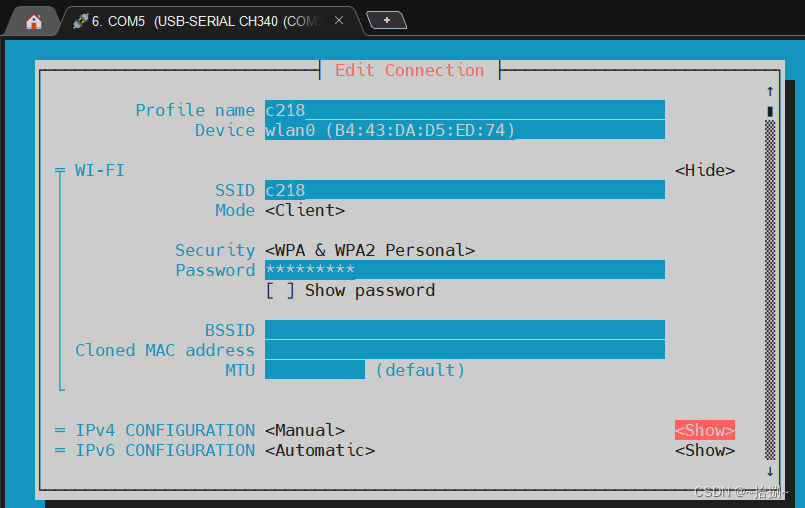Click the scrollbar down arrow
Screen dimensions: 805x508
pos(770,471)
